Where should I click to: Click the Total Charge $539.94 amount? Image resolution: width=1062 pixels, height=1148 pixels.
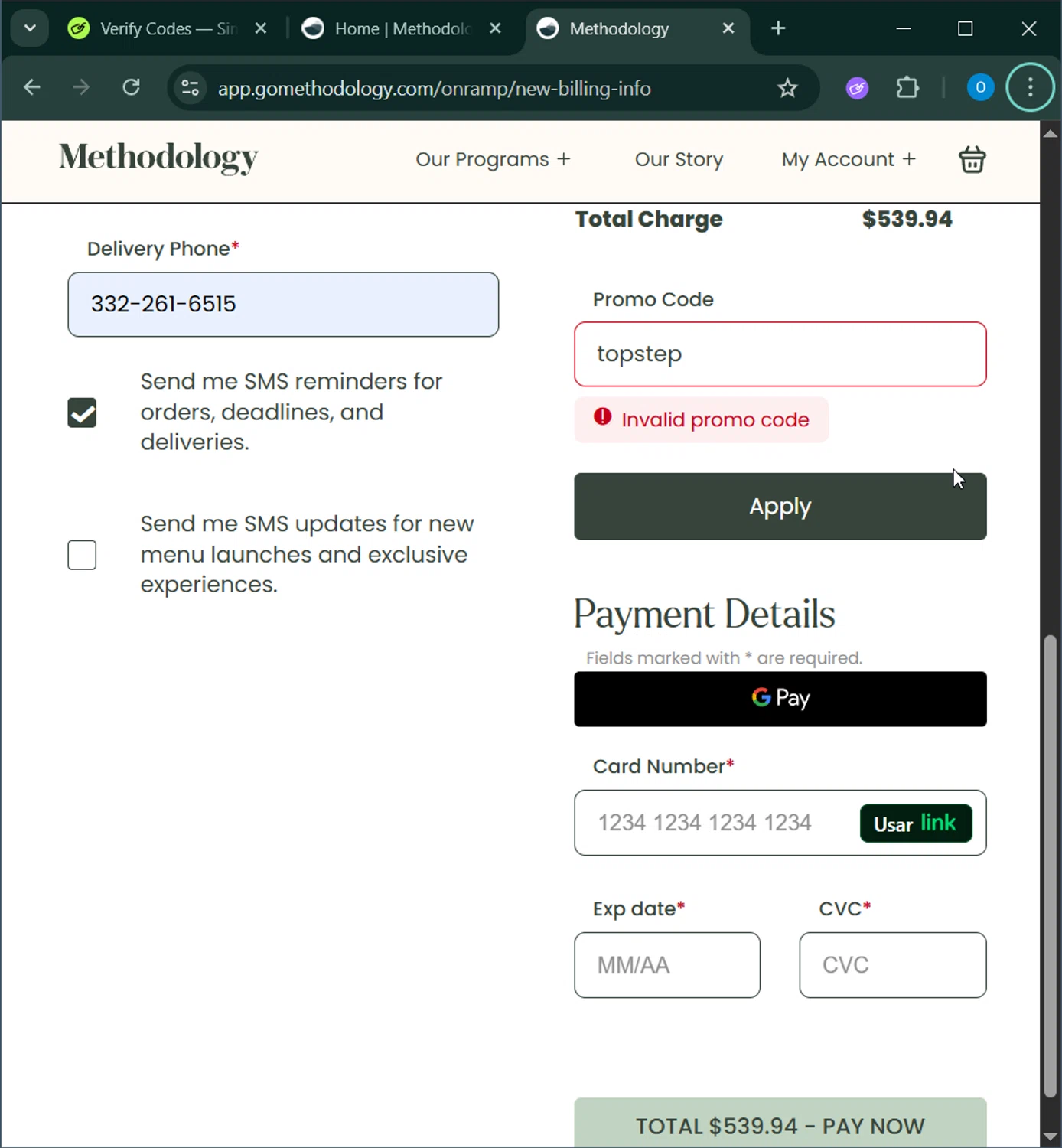point(907,219)
